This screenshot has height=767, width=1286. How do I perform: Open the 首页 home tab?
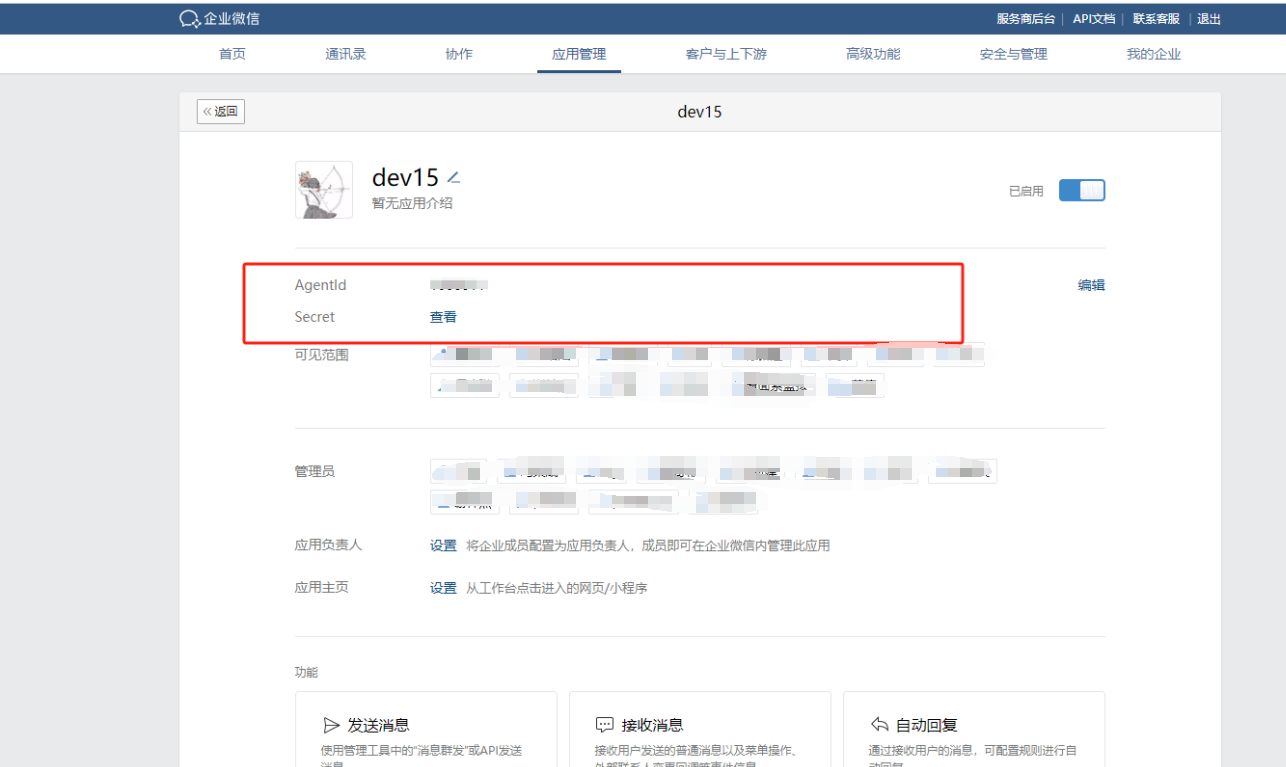click(x=232, y=54)
